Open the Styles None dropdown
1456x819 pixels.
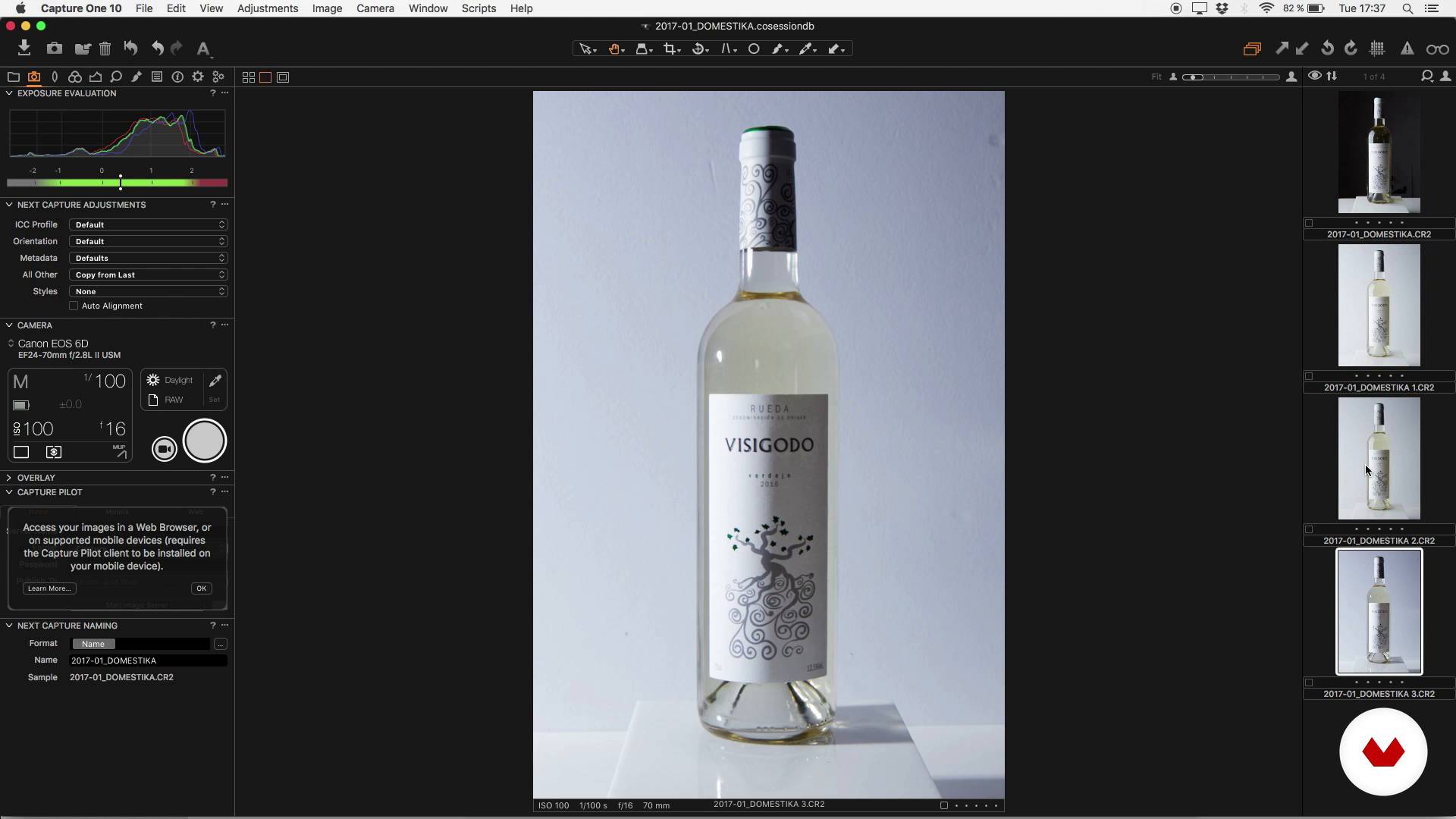[149, 291]
